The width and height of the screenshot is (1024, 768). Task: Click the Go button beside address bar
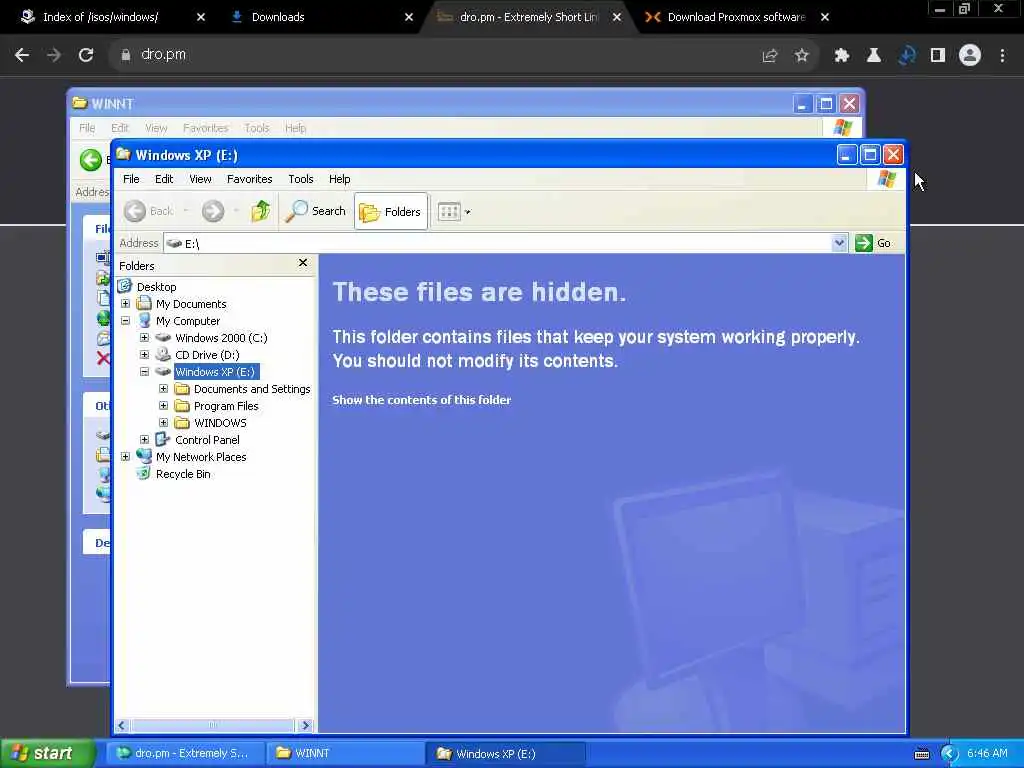tap(873, 243)
